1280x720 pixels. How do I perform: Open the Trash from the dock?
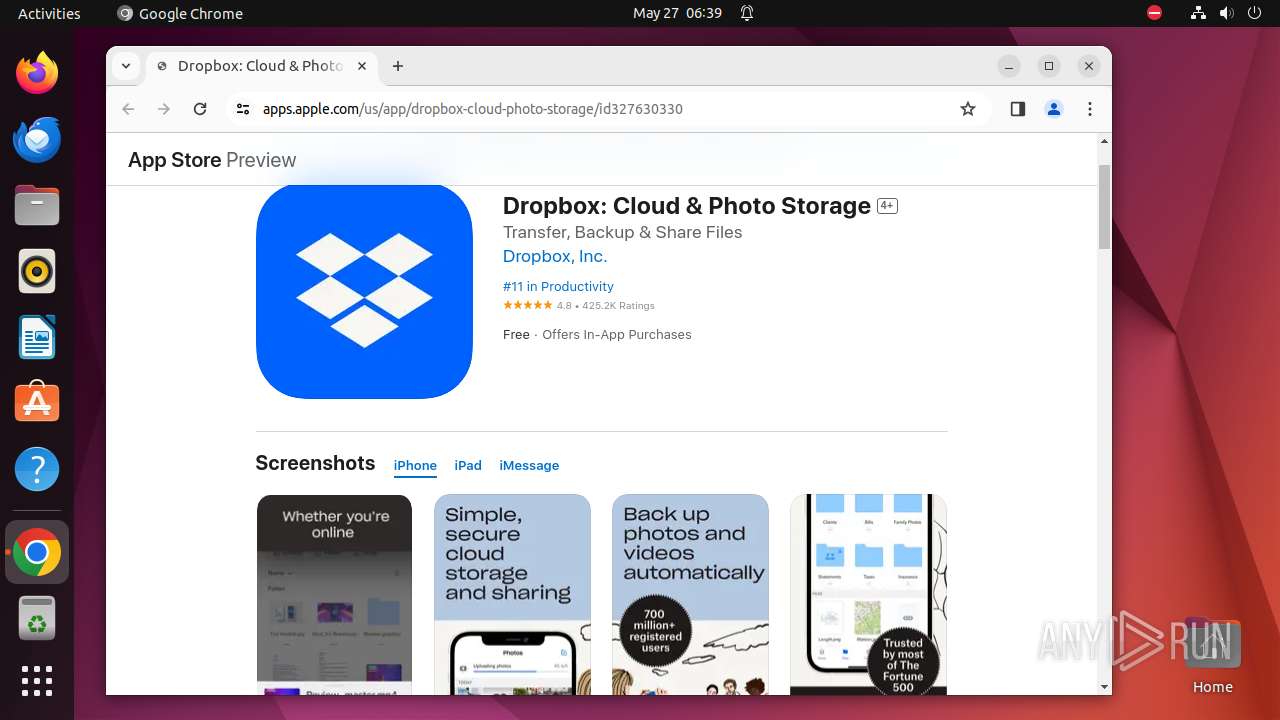pos(37,618)
